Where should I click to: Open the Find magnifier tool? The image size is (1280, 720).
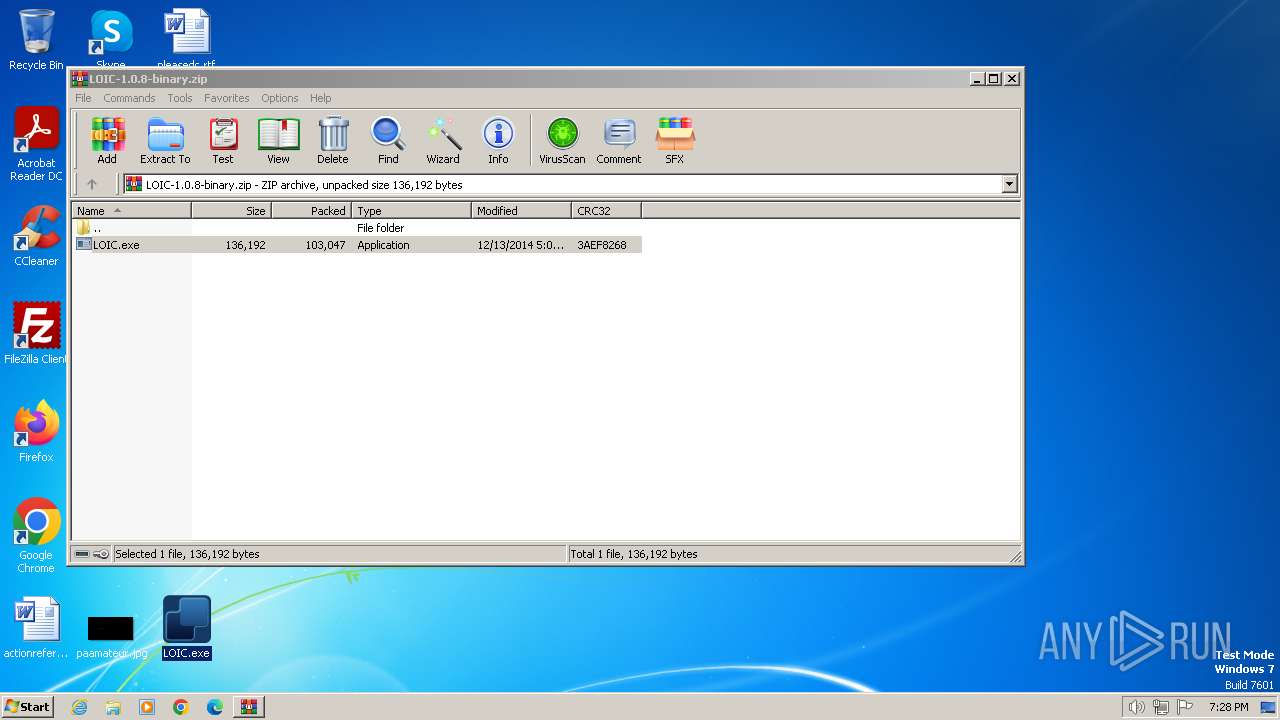pyautogui.click(x=388, y=140)
